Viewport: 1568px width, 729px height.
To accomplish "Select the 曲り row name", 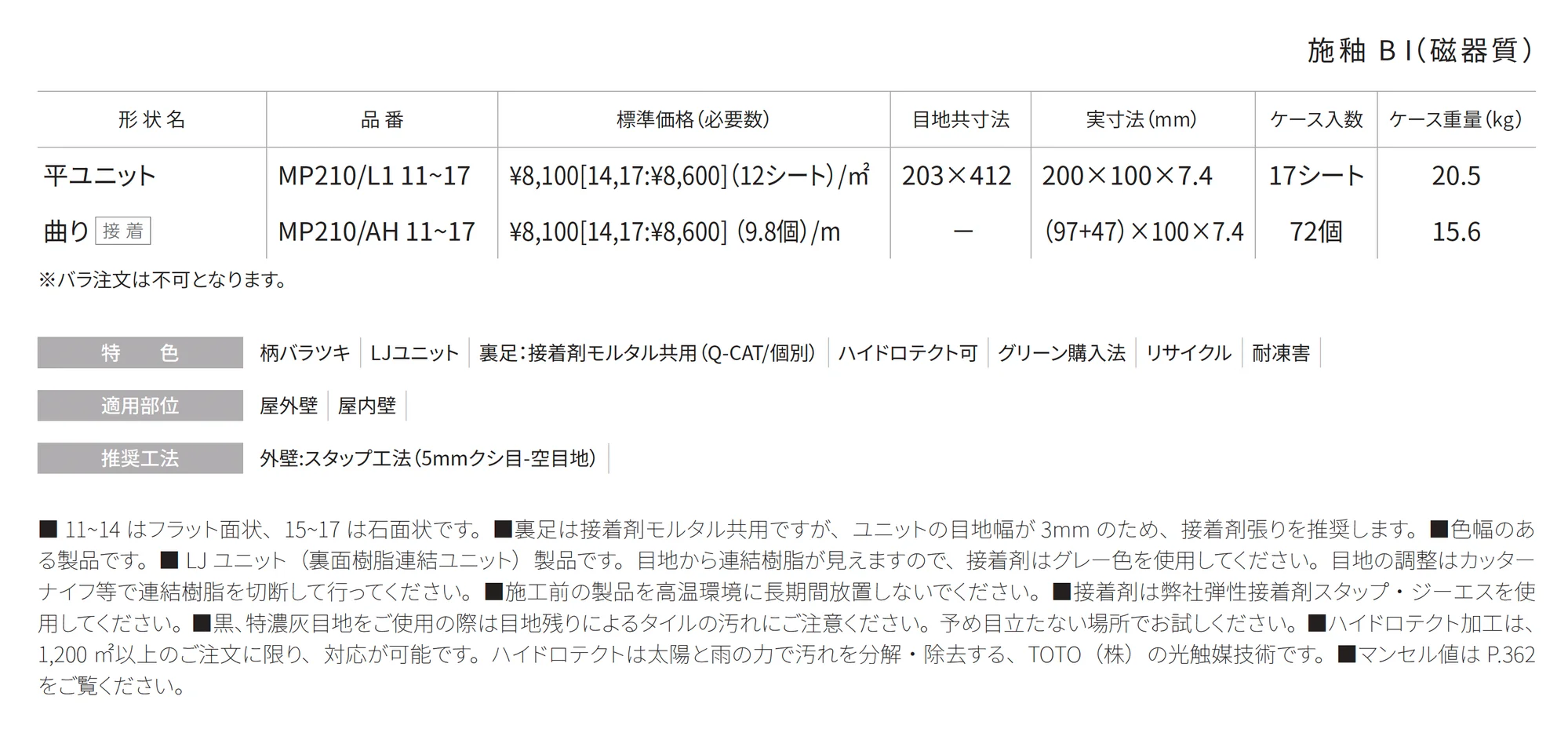I will click(x=67, y=231).
